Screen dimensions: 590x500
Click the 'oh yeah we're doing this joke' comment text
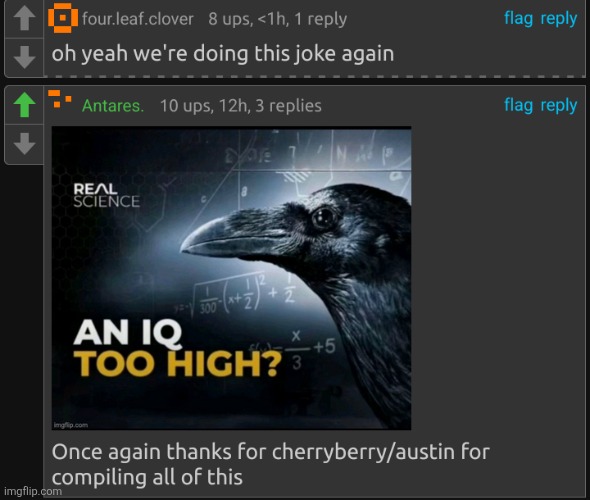(223, 54)
